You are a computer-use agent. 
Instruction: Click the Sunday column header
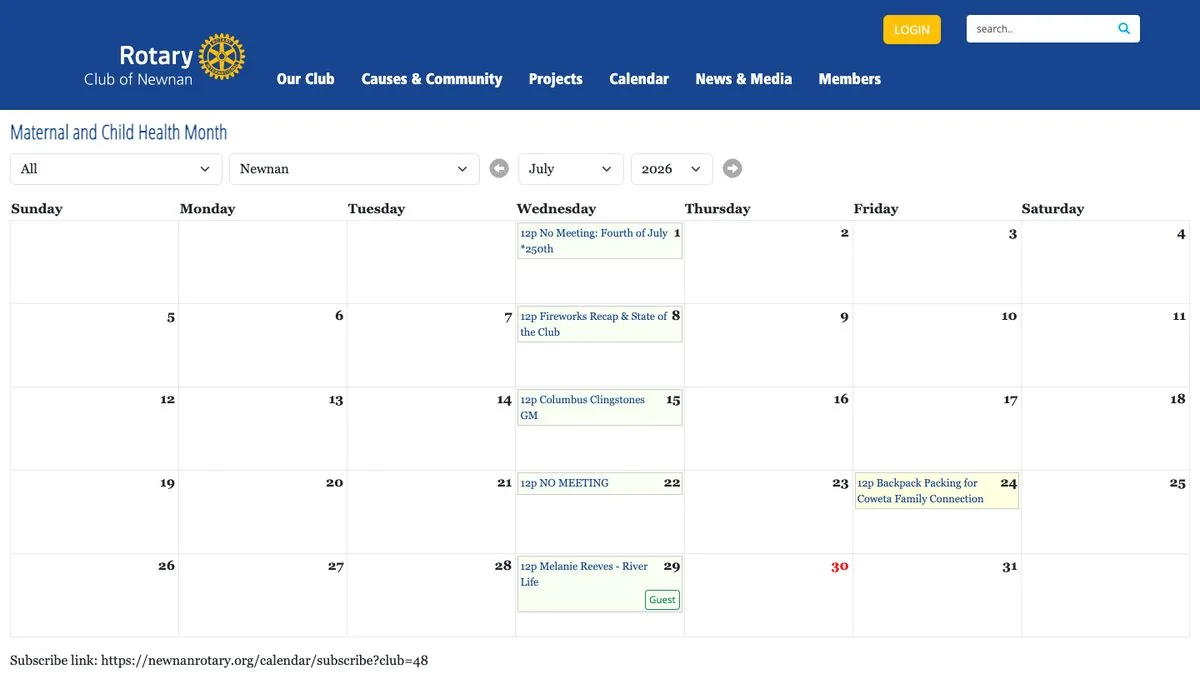pos(36,209)
